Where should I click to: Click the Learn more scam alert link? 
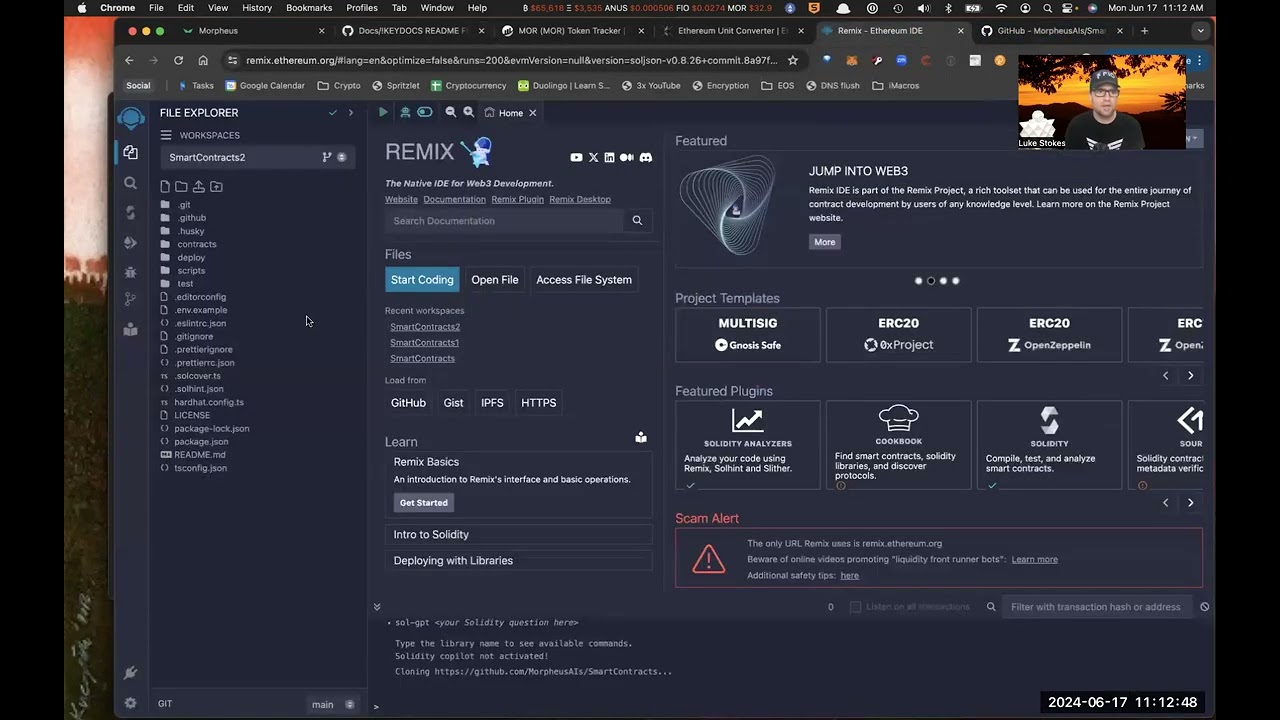(x=1034, y=560)
